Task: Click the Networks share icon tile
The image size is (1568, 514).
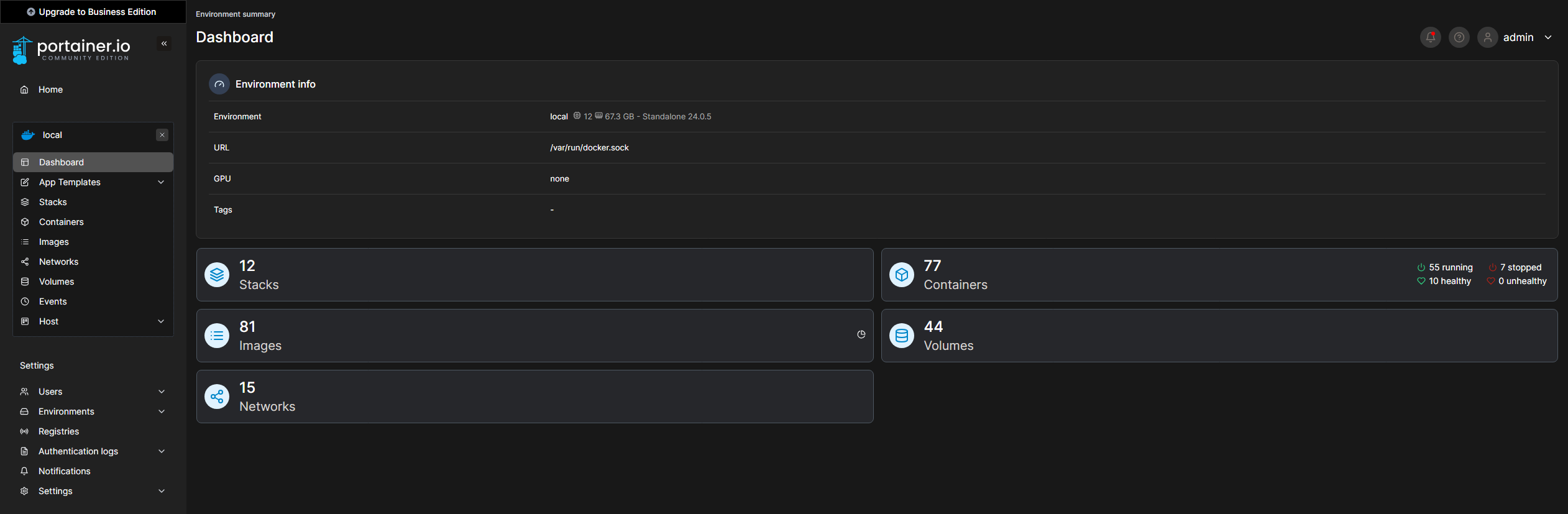Action: point(217,397)
